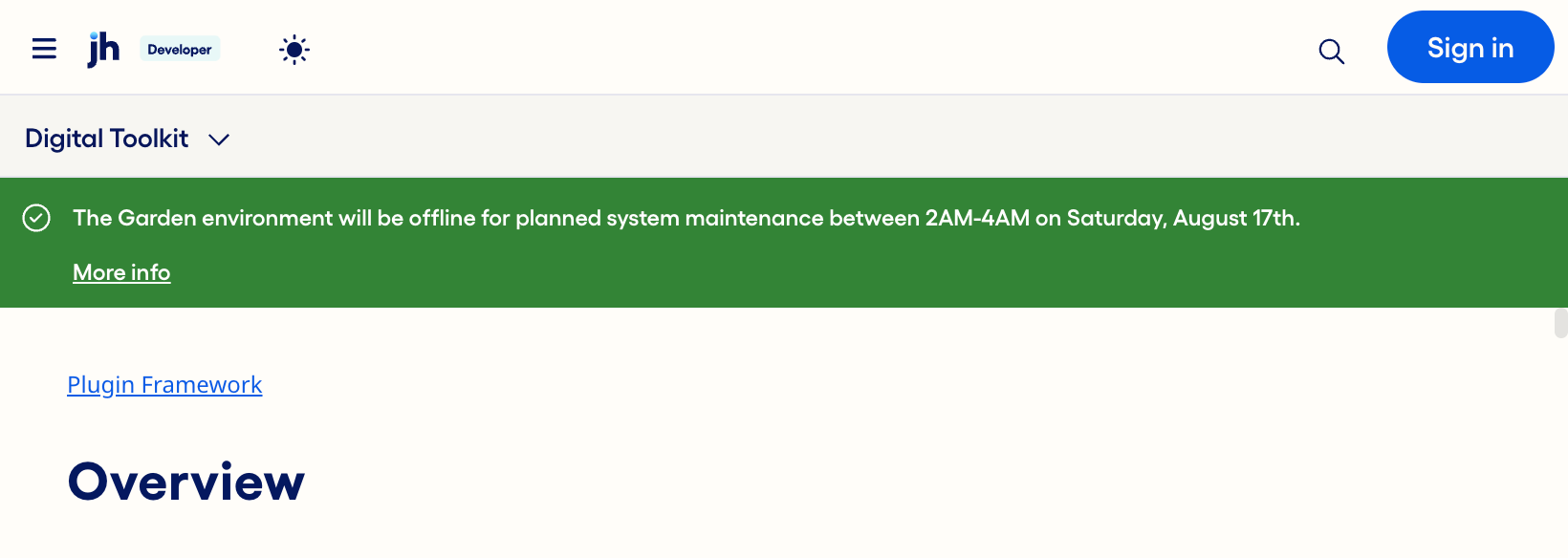Image resolution: width=1568 pixels, height=558 pixels.
Task: Click the jh logo
Action: click(x=103, y=49)
